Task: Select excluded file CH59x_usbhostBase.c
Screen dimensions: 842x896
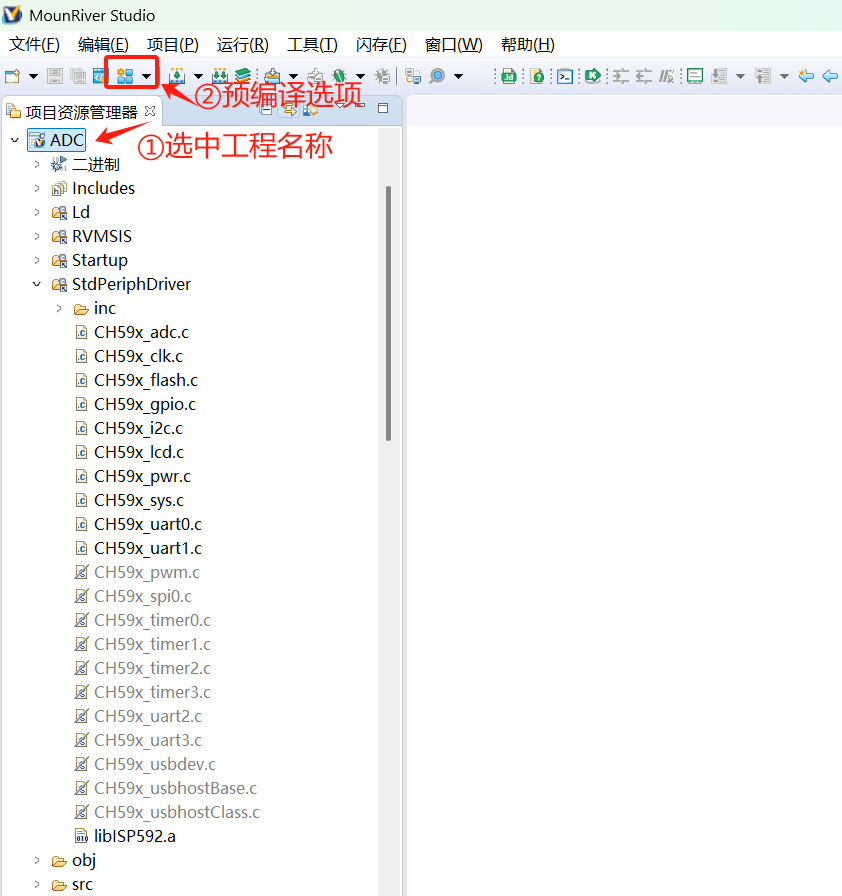Action: click(x=175, y=788)
